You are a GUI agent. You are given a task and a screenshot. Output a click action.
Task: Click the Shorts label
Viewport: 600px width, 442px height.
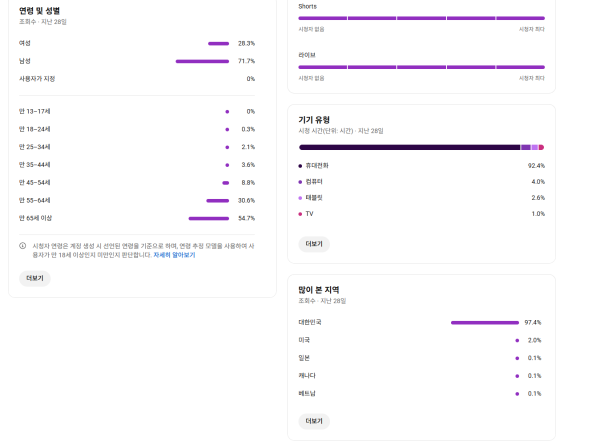click(308, 7)
